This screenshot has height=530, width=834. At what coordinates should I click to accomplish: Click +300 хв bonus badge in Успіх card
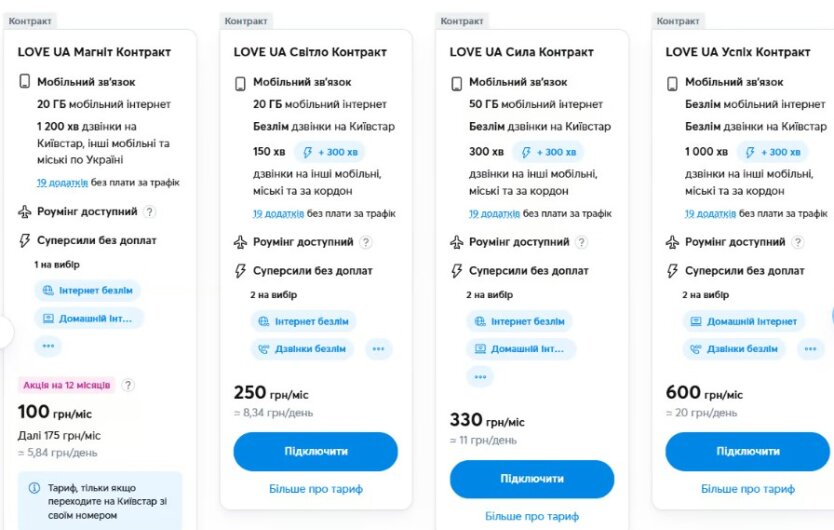pyautogui.click(x=772, y=152)
